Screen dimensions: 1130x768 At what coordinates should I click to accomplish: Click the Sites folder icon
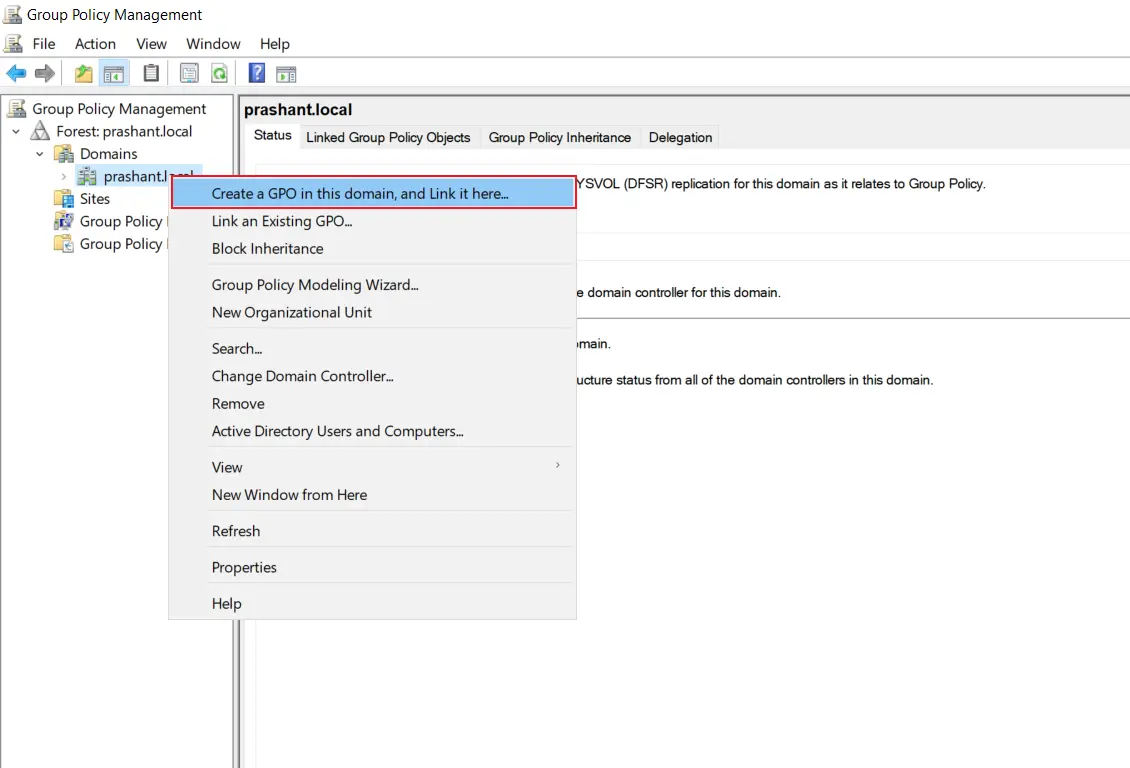click(x=64, y=198)
